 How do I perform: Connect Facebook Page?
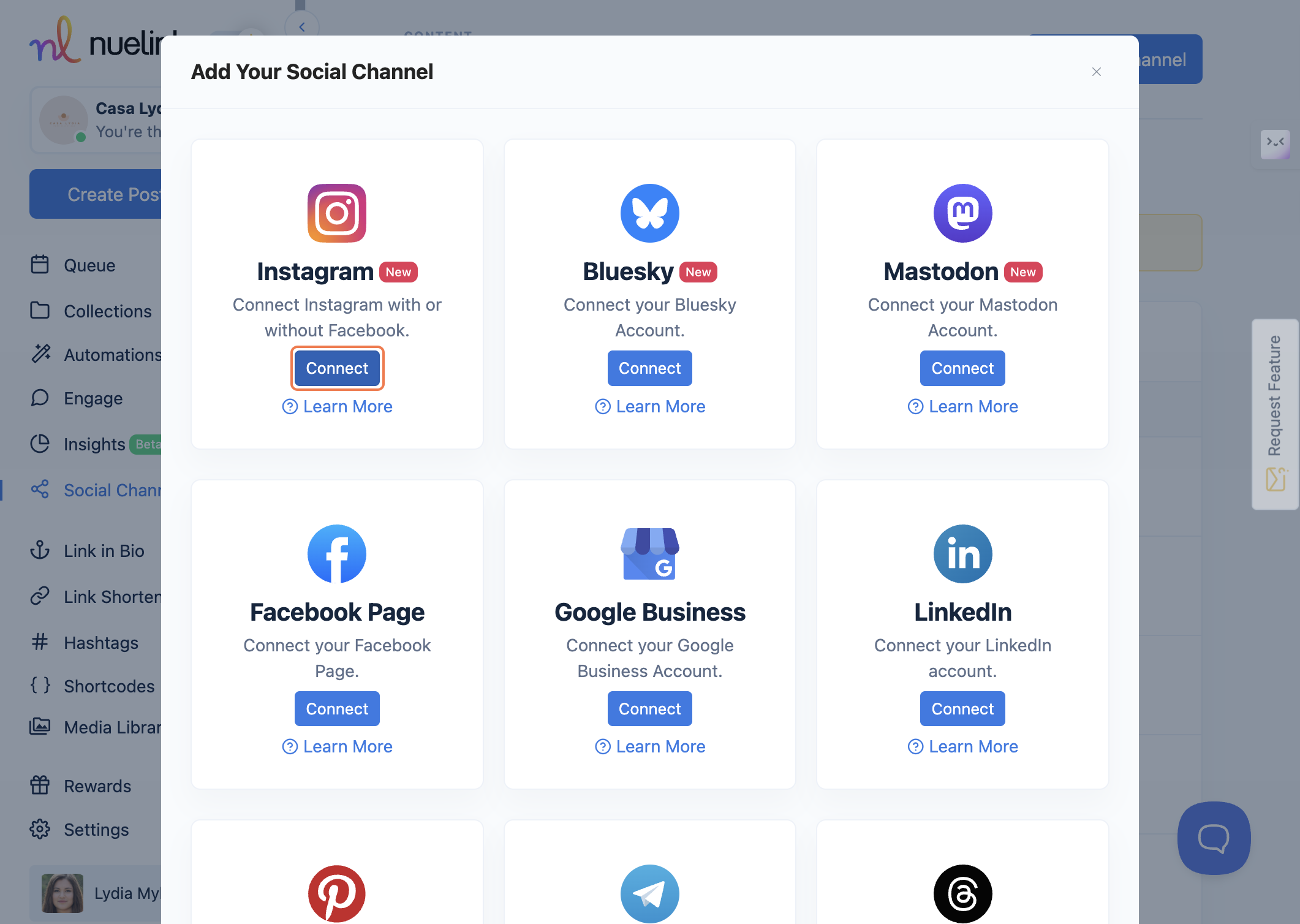coord(337,709)
